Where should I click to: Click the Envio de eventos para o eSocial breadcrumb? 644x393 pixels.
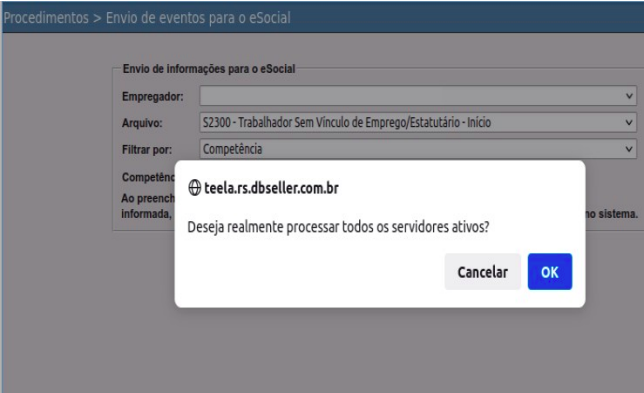pyautogui.click(x=198, y=18)
